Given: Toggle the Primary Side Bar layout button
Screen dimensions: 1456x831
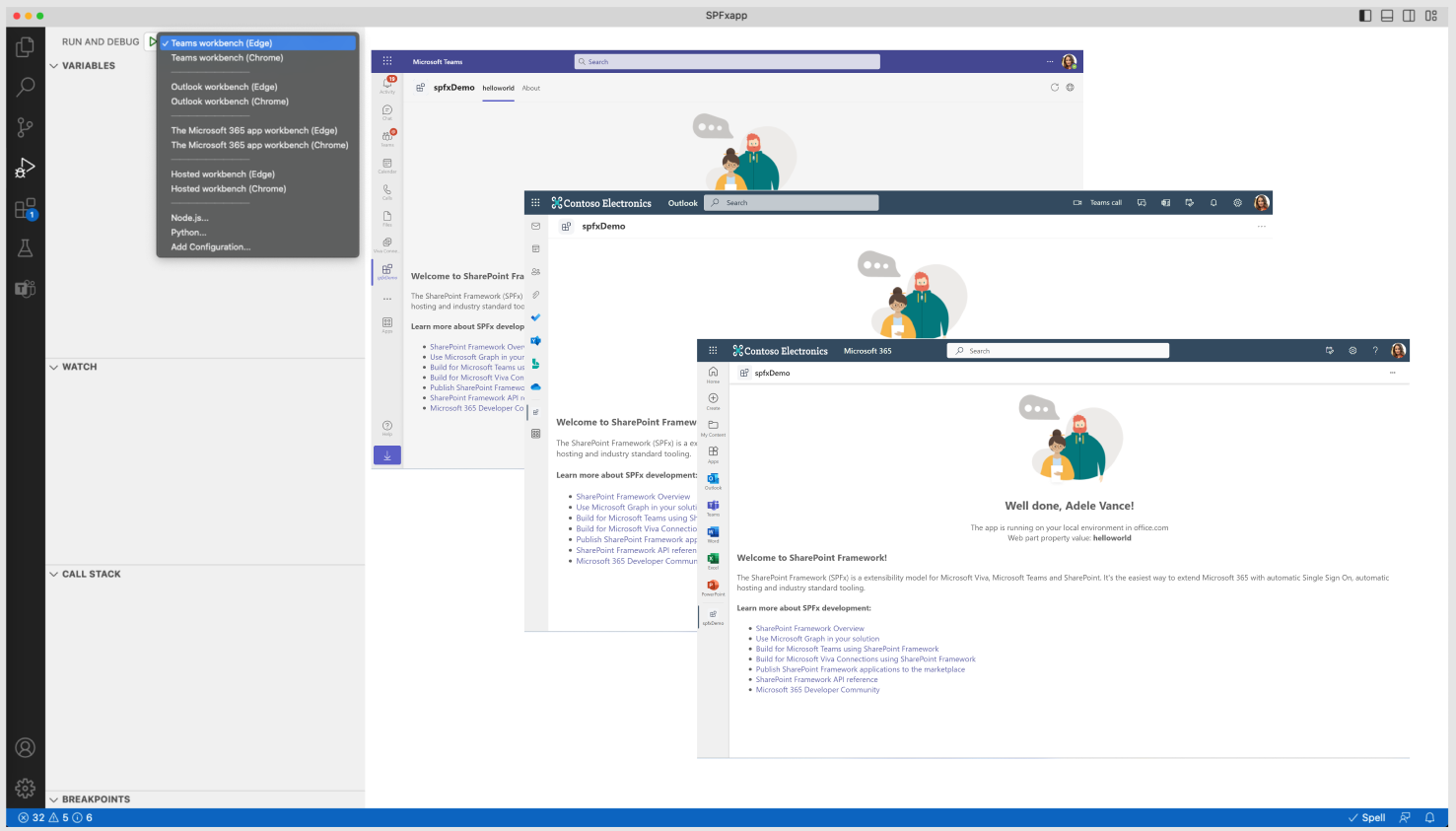Looking at the screenshot, I should 1365,16.
